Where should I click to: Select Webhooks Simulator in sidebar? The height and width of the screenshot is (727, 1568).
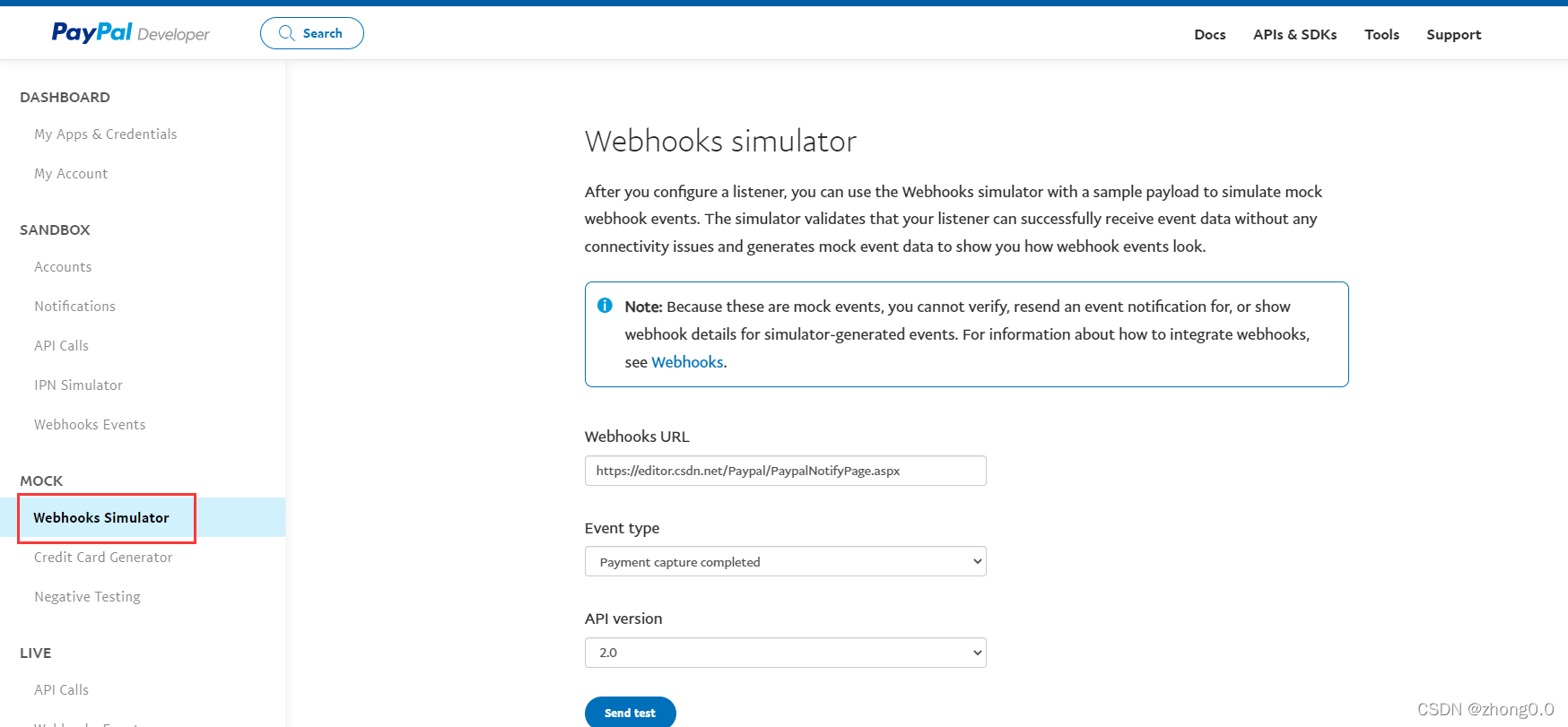coord(143,517)
